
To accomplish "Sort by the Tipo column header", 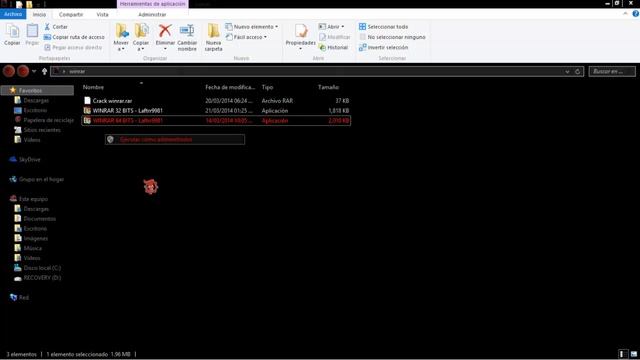I will (x=267, y=87).
